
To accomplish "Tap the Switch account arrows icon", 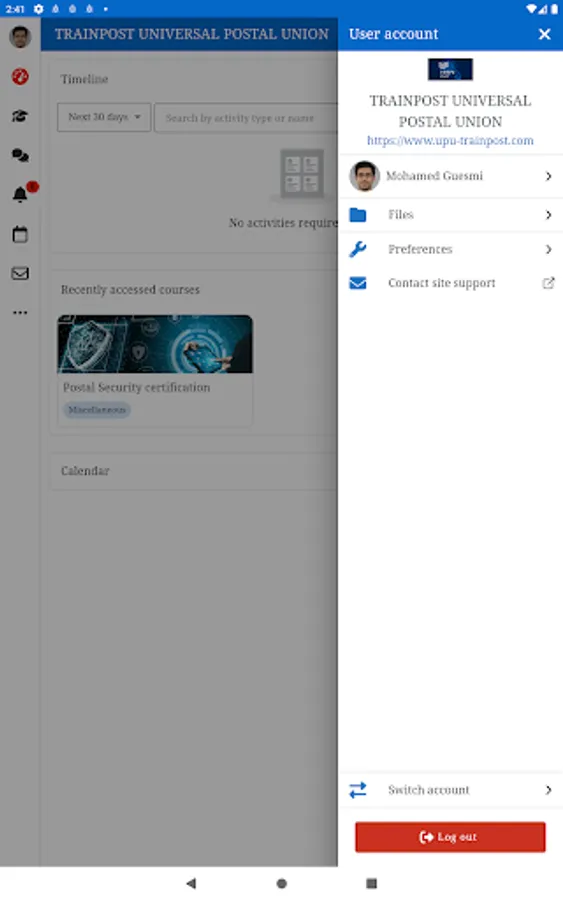I will (x=358, y=790).
